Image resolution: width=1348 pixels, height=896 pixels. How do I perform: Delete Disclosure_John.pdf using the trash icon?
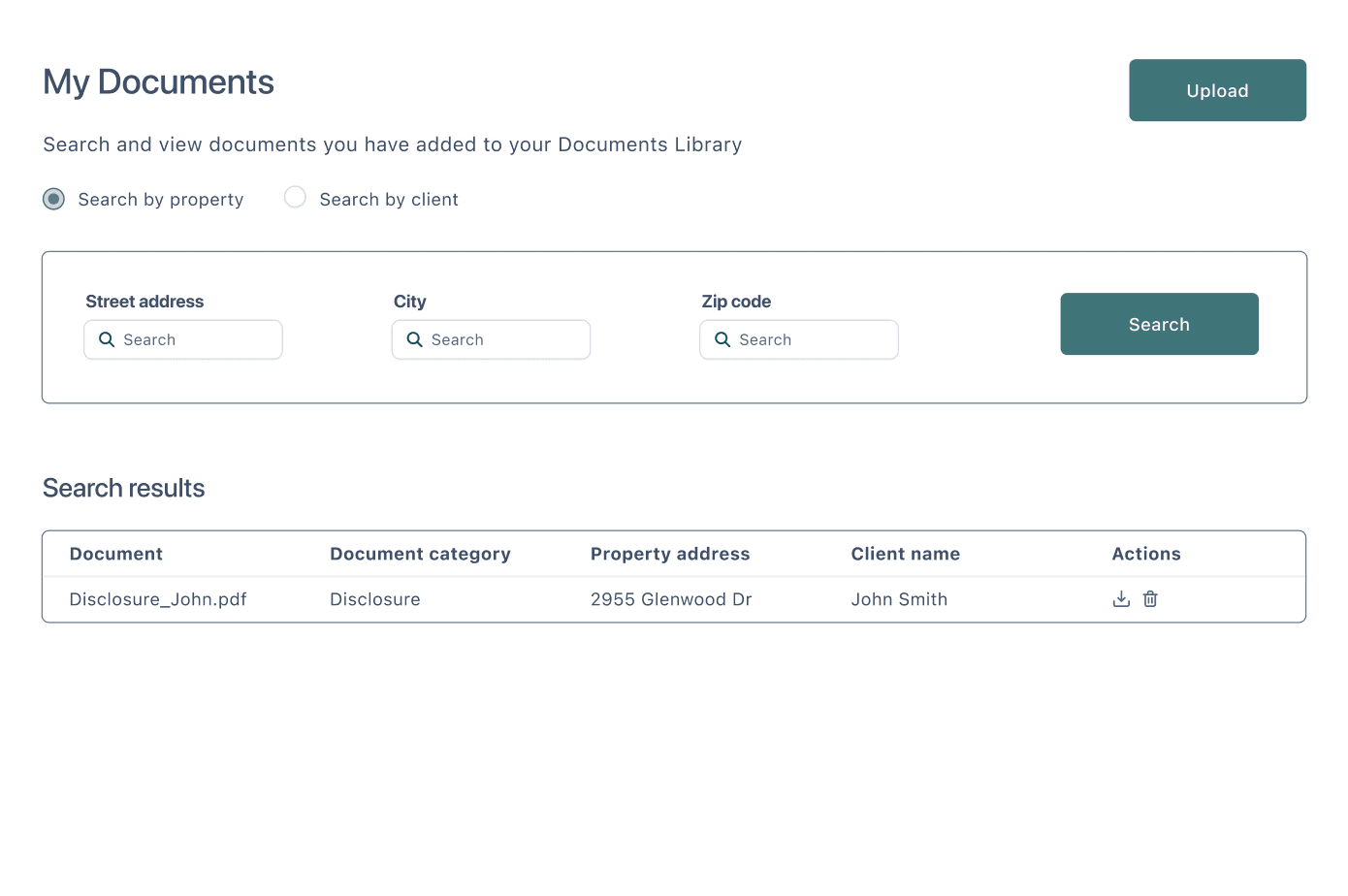[x=1150, y=598]
